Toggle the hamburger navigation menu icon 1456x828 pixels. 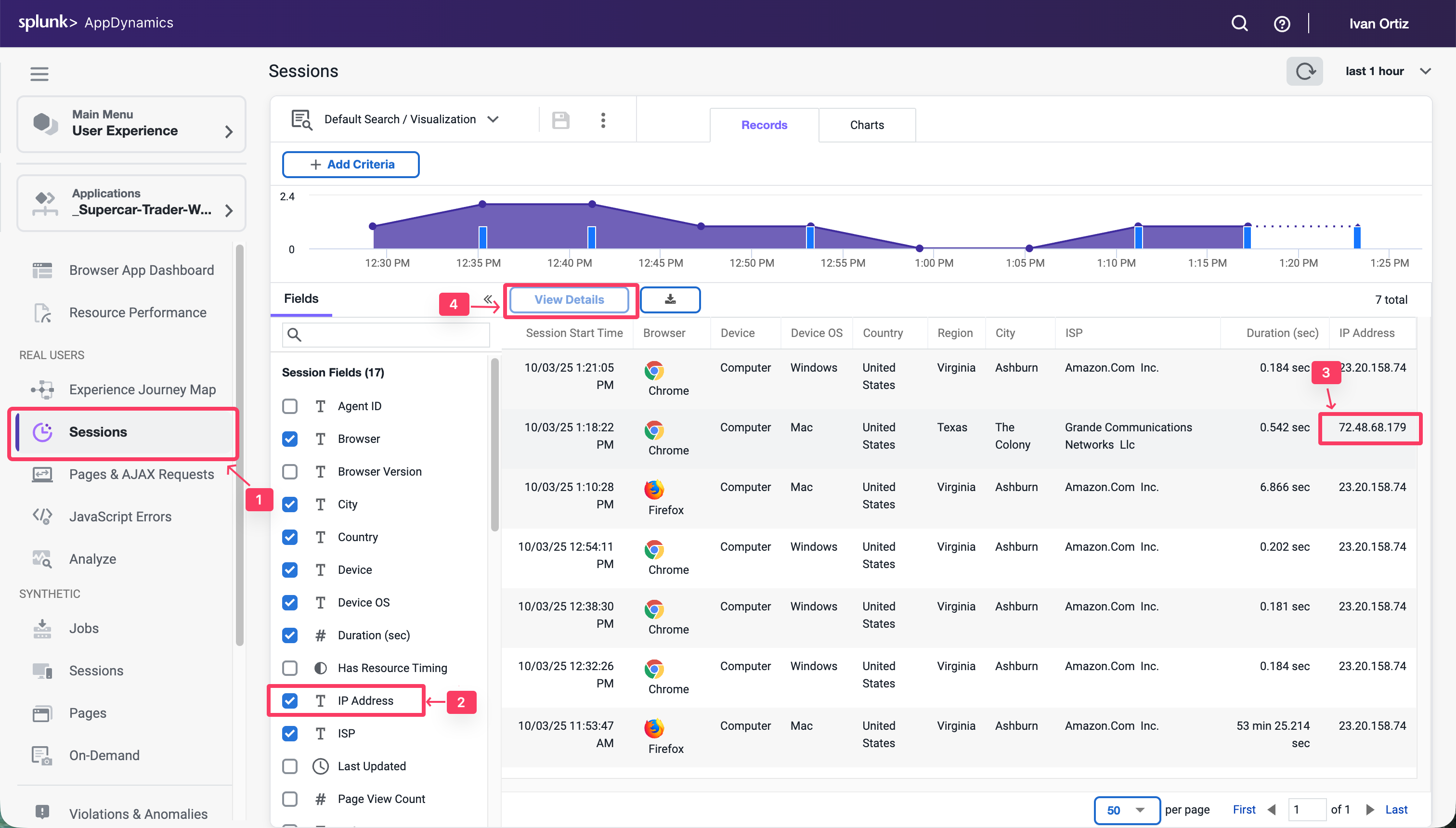click(x=39, y=73)
